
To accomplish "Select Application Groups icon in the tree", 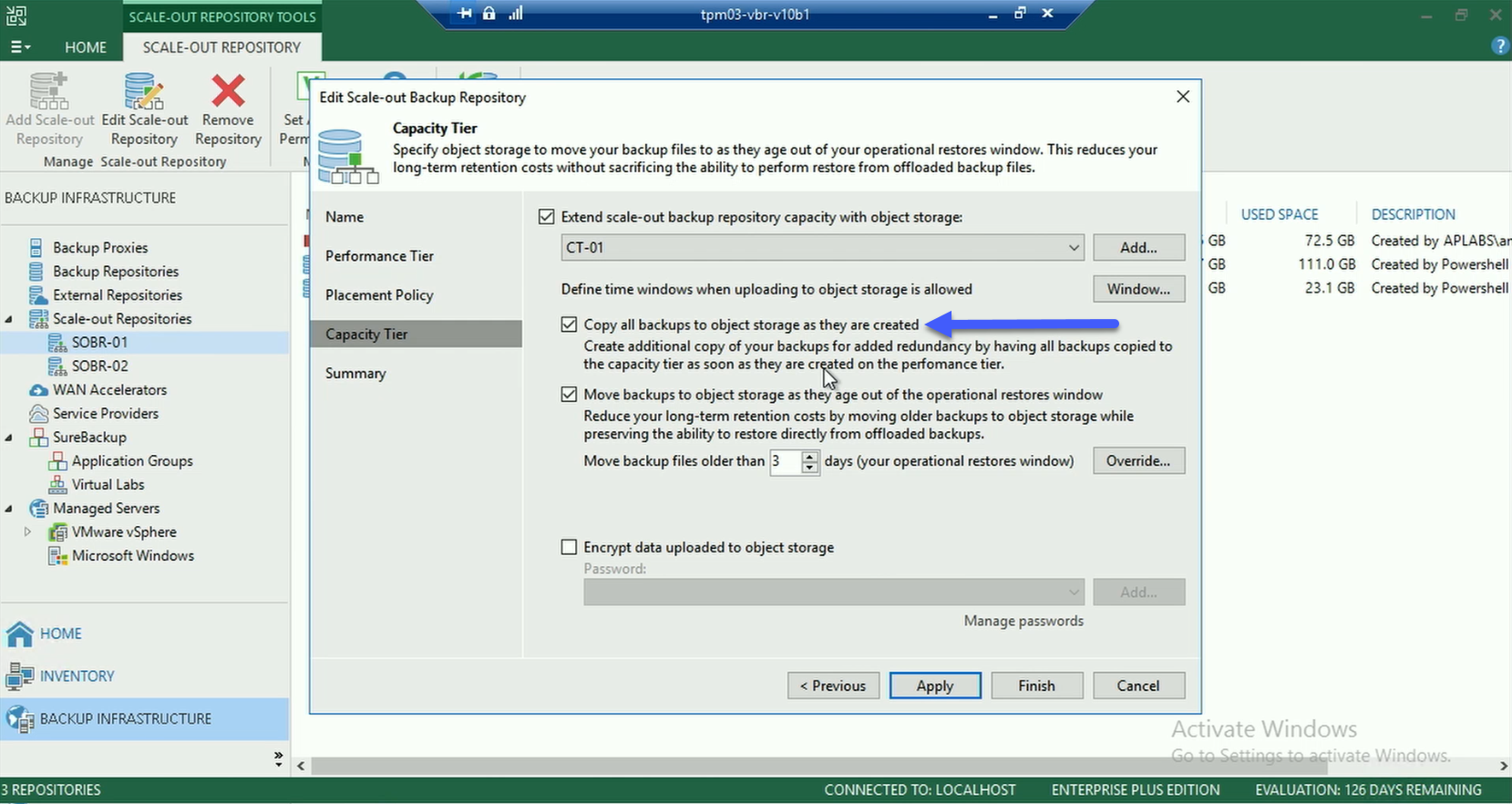I will pyautogui.click(x=57, y=461).
